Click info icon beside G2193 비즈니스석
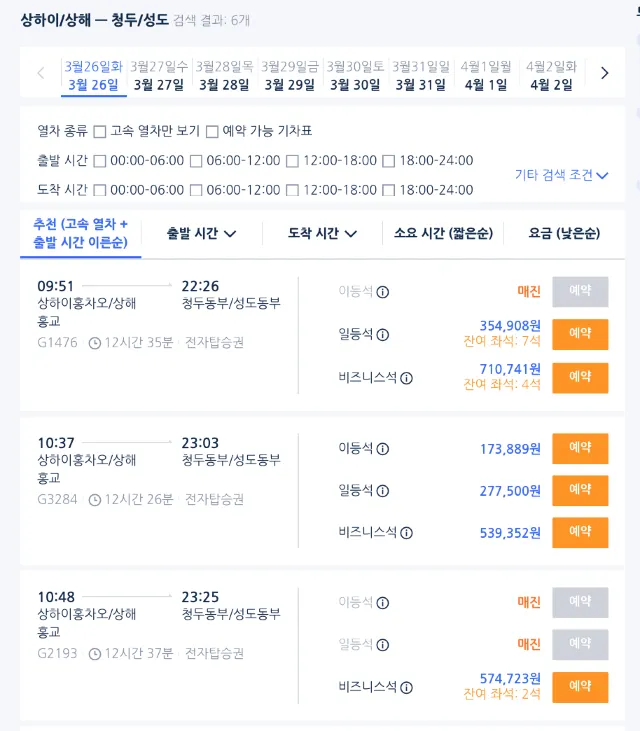Image resolution: width=640 pixels, height=731 pixels. (x=407, y=688)
